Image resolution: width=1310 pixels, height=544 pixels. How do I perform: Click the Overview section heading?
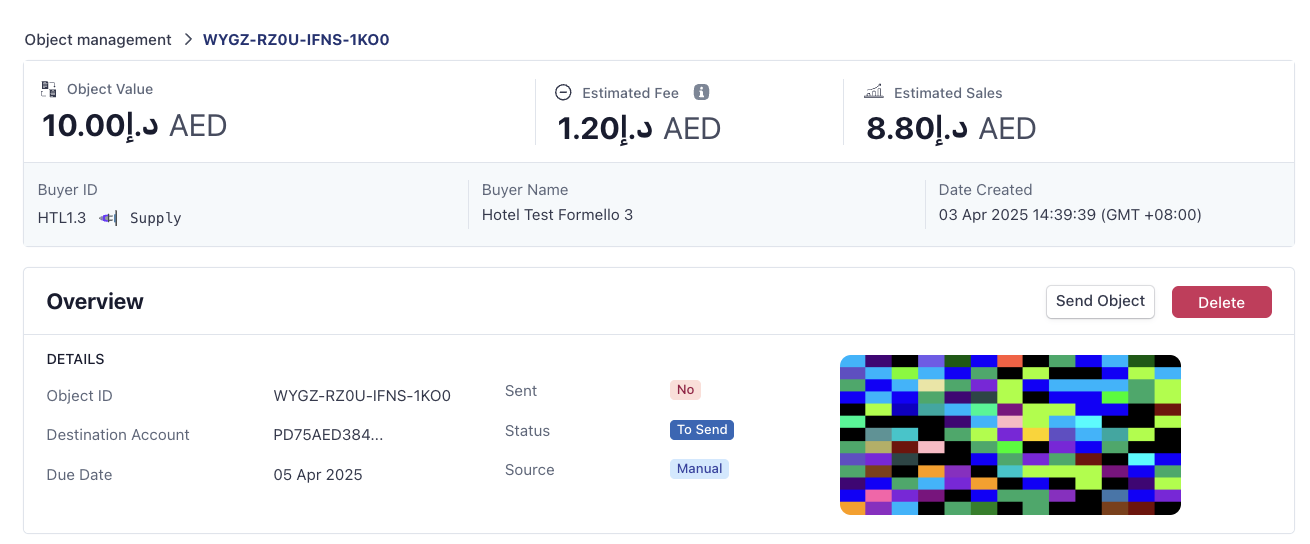tap(95, 302)
